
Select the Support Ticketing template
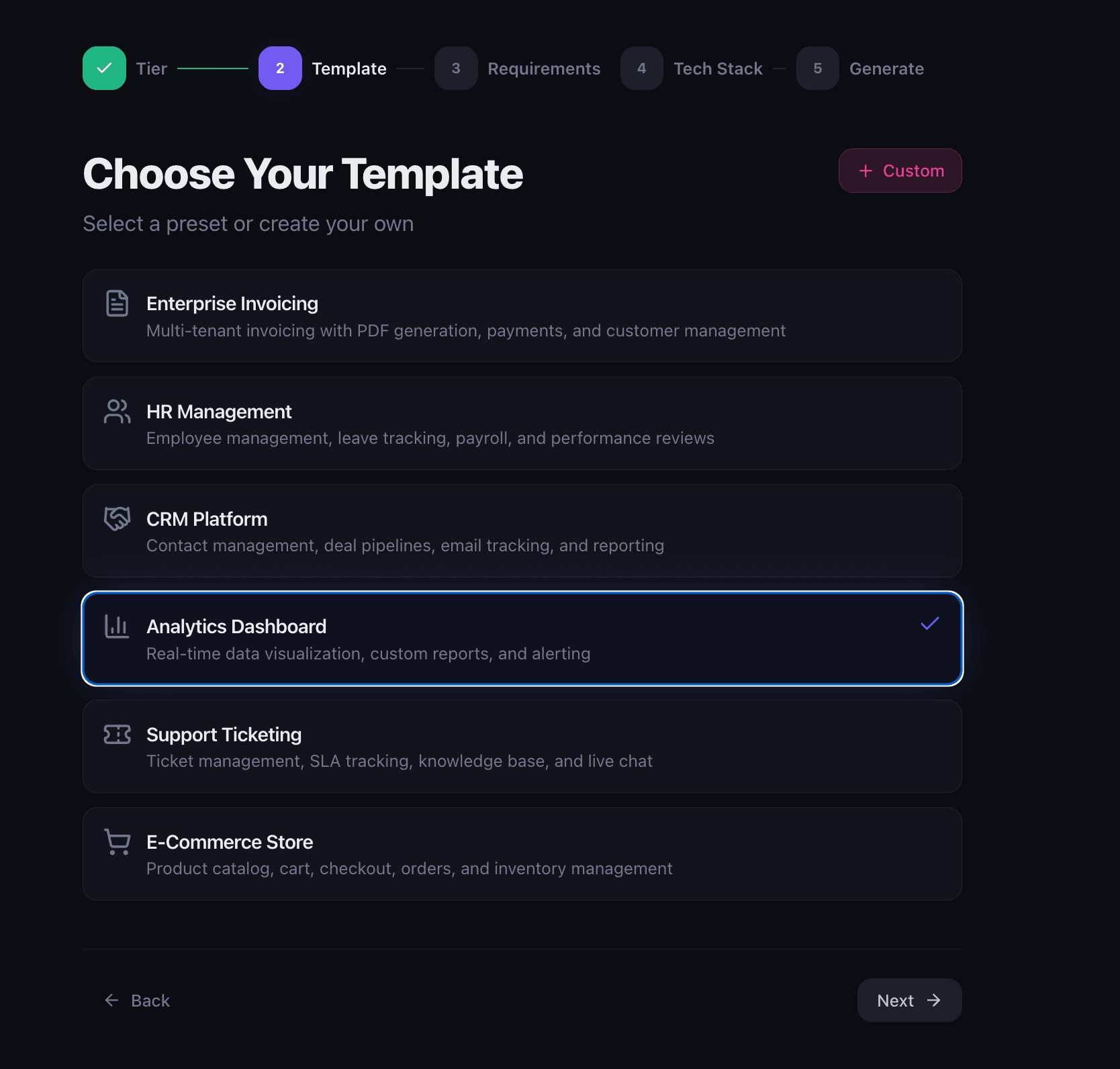tap(522, 746)
